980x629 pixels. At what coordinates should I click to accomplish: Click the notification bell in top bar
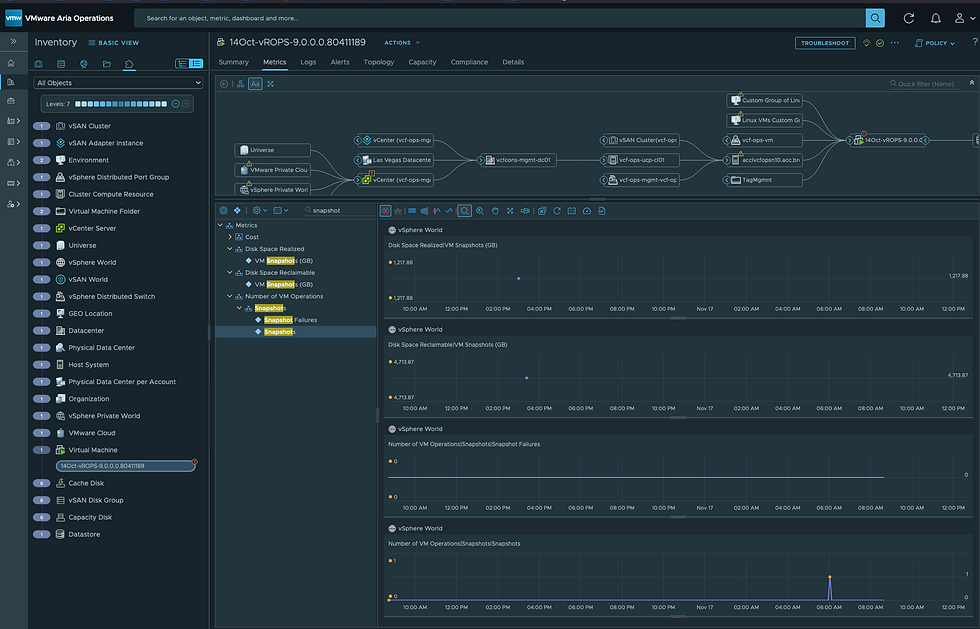tap(934, 17)
